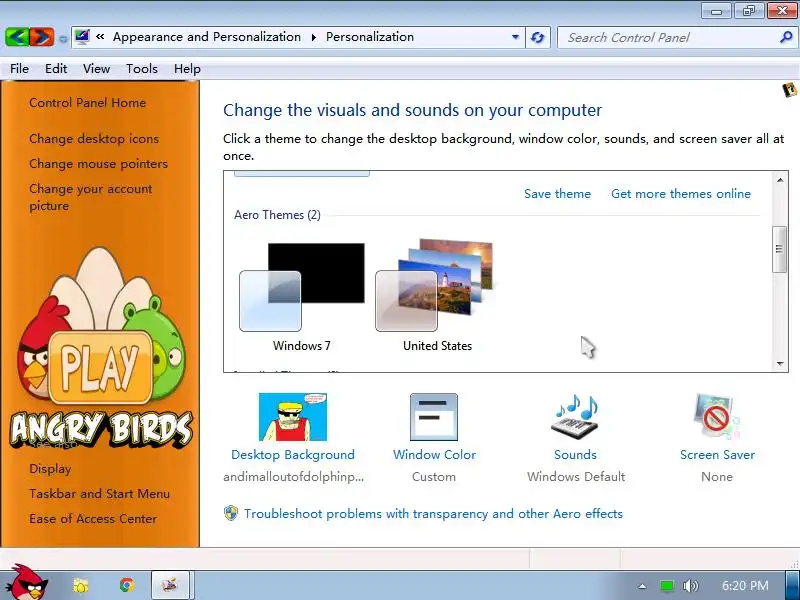Open the address bar history dropdown
The height and width of the screenshot is (600, 800).
[x=515, y=37]
